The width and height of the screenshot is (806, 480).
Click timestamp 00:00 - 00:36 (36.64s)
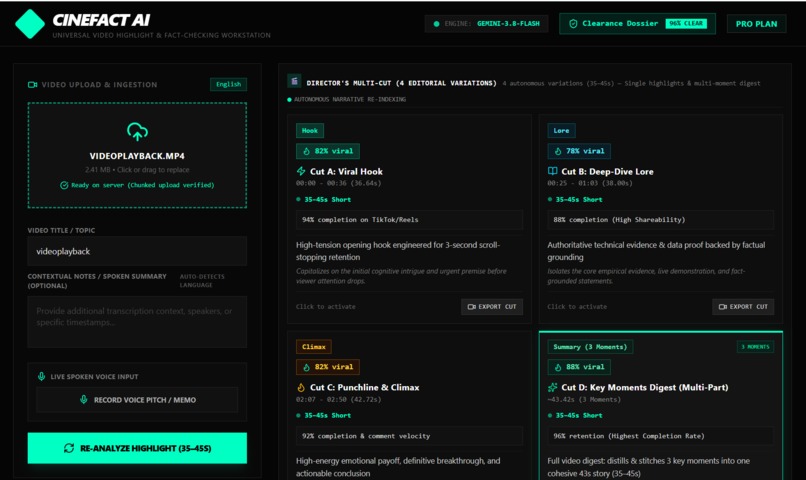click(x=338, y=183)
